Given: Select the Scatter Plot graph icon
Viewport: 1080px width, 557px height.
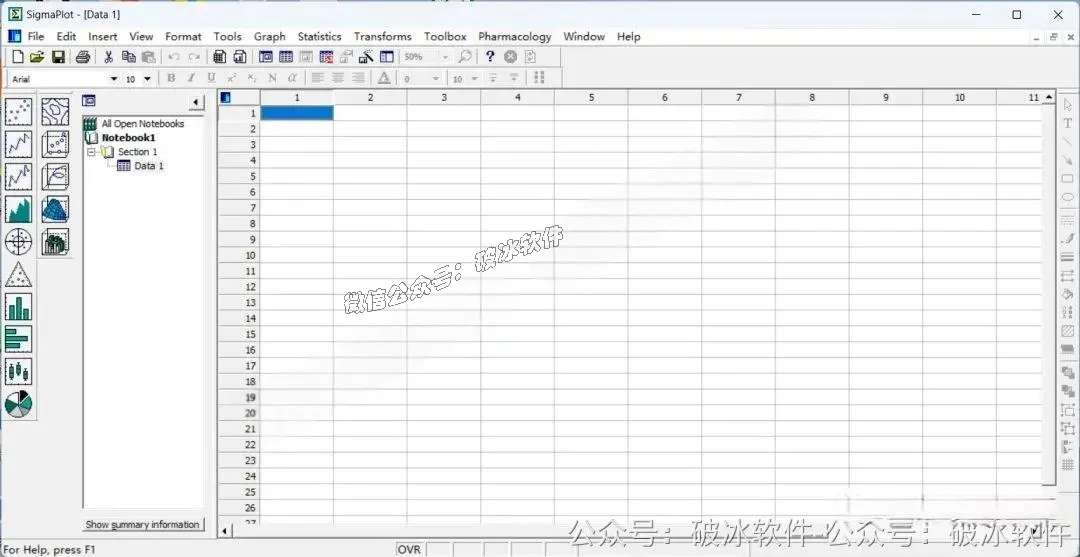Looking at the screenshot, I should pyautogui.click(x=19, y=112).
